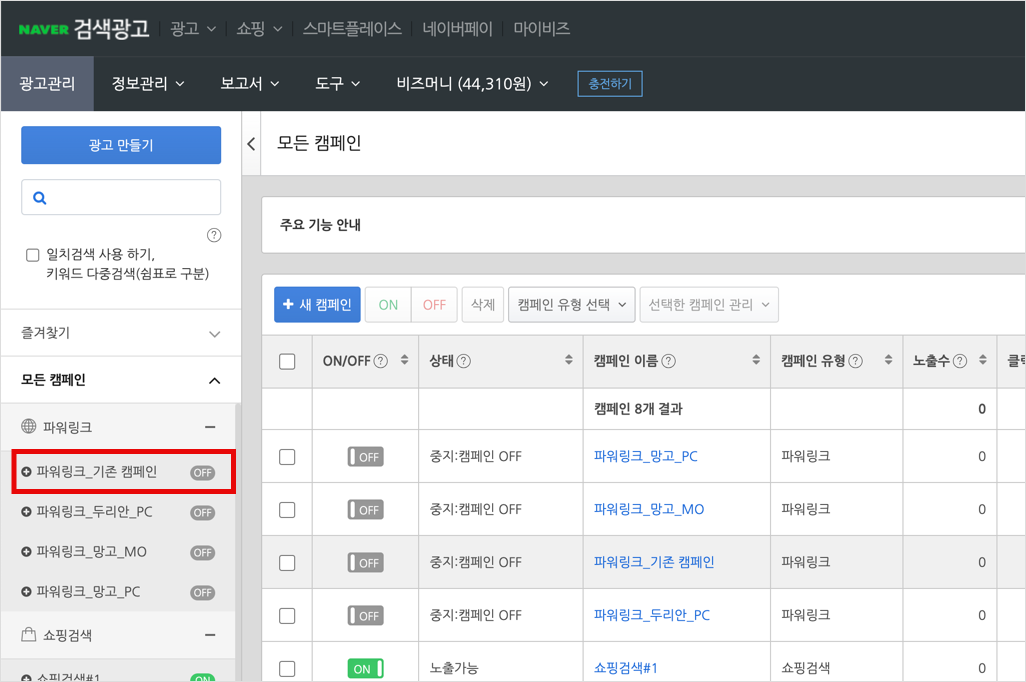Expand 파워링크_기존 캠페인 plus icon in sidebar
Screen dimensions: 1026x682
coord(26,472)
